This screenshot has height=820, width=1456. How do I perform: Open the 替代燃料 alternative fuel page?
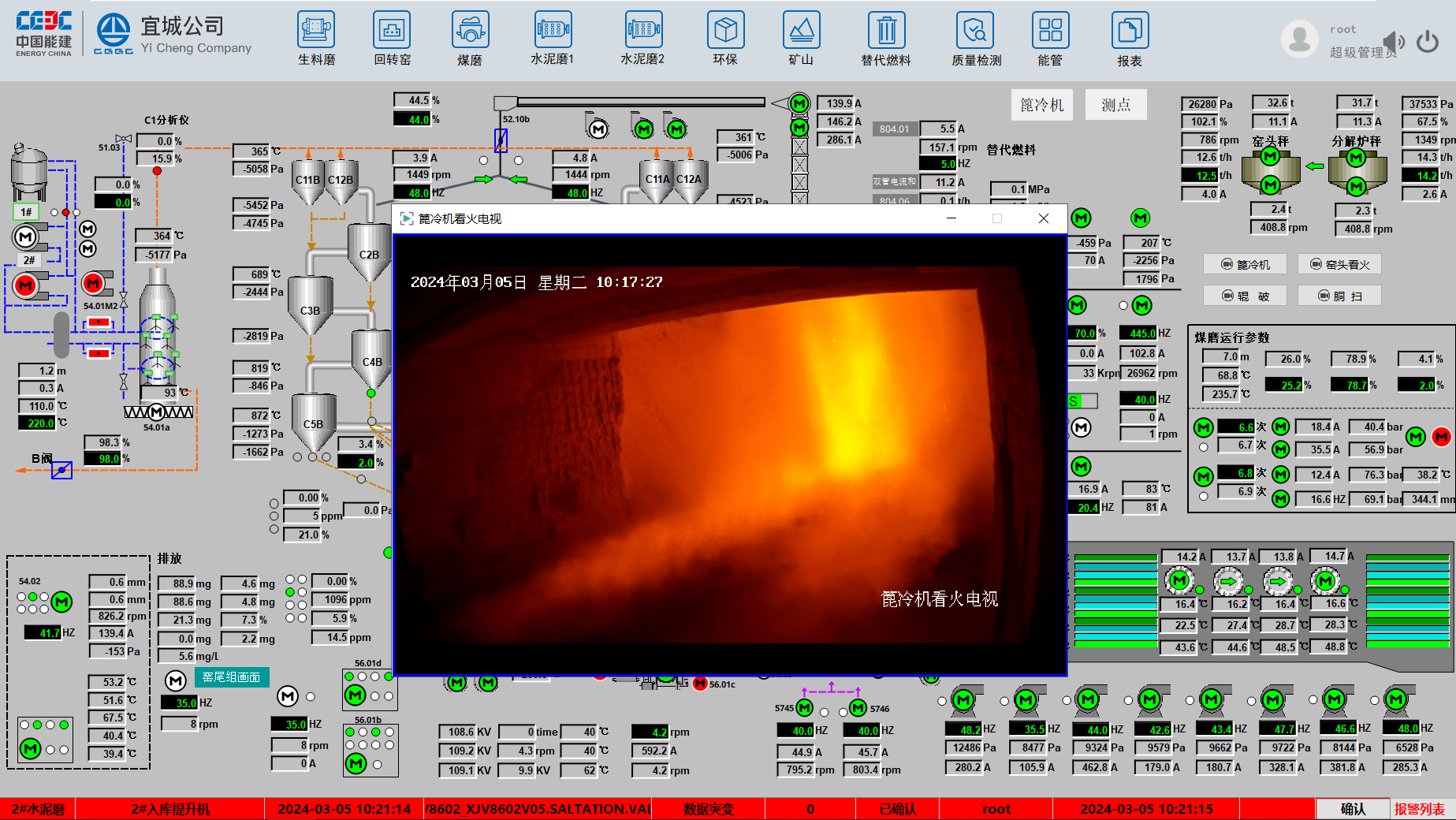tap(886, 39)
